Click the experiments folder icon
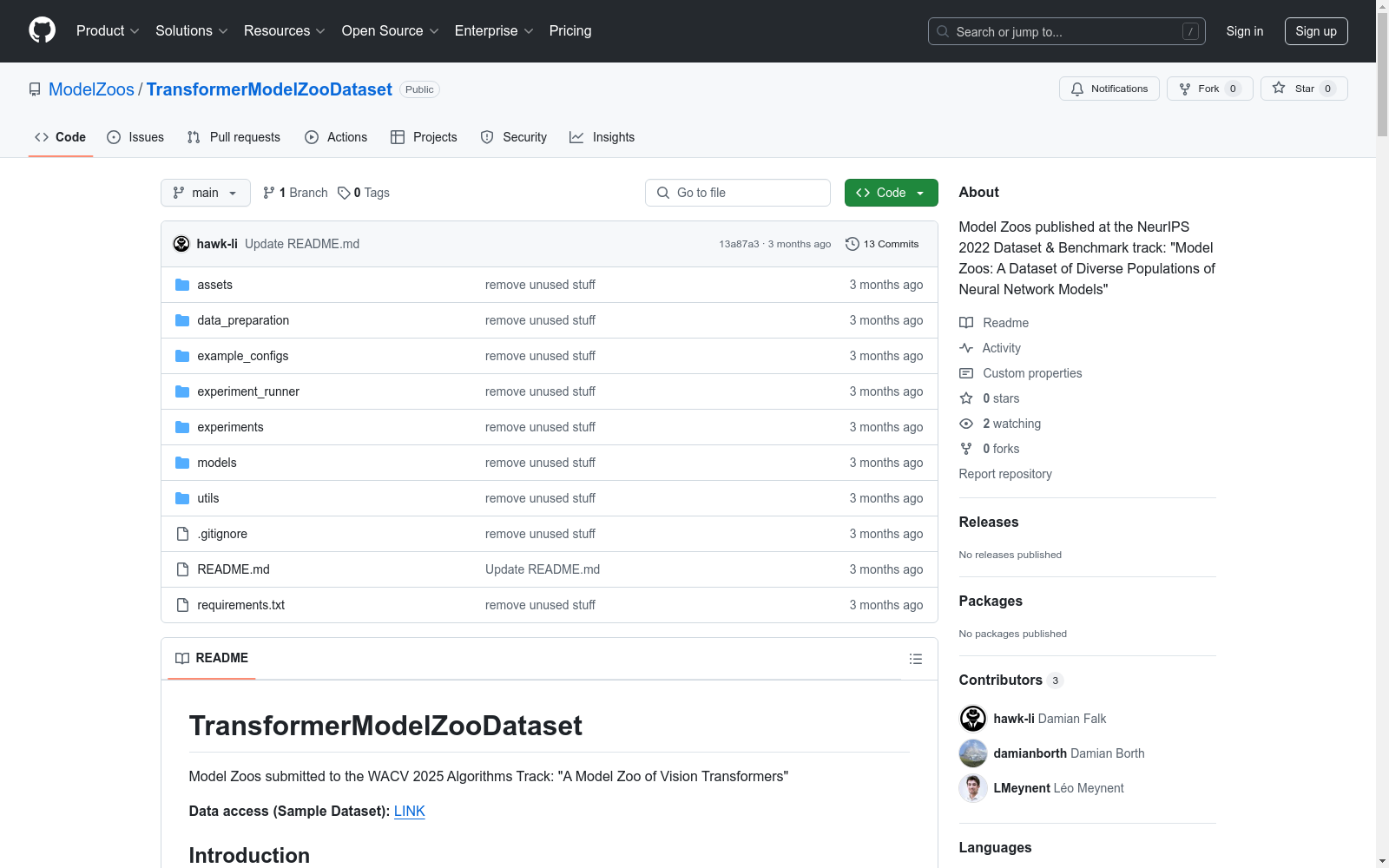 (182, 427)
